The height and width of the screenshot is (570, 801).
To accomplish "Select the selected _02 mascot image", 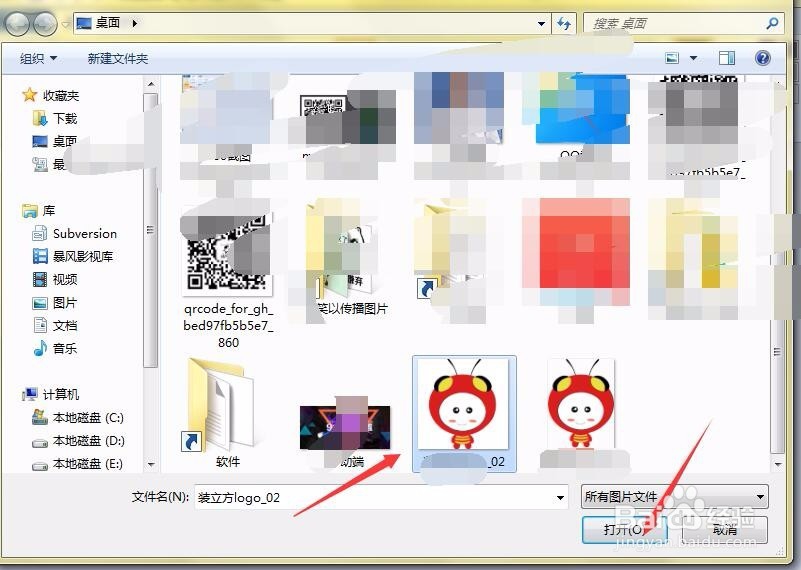I will tap(464, 414).
